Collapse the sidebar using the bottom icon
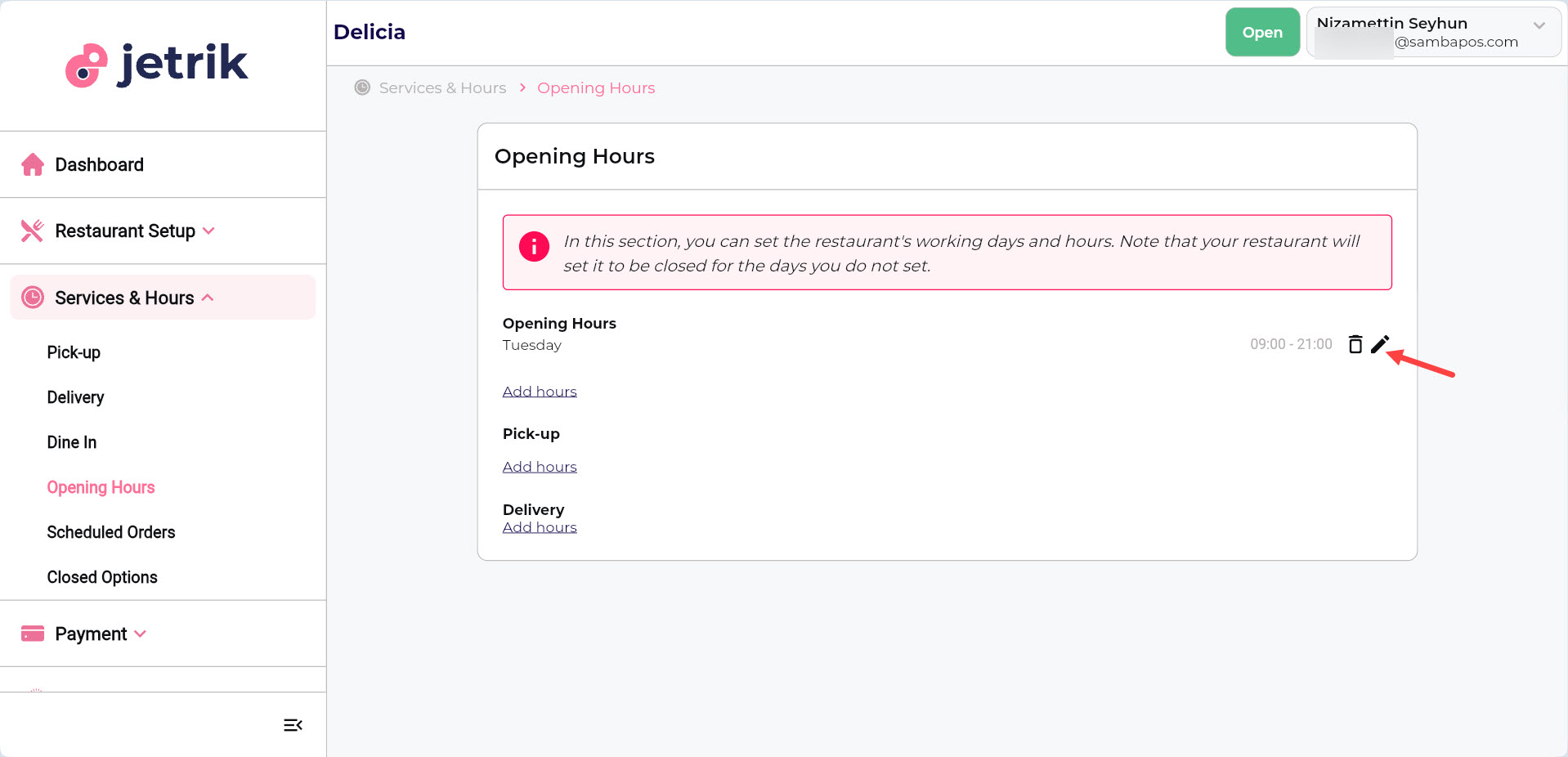The width and height of the screenshot is (1568, 757). (x=292, y=725)
